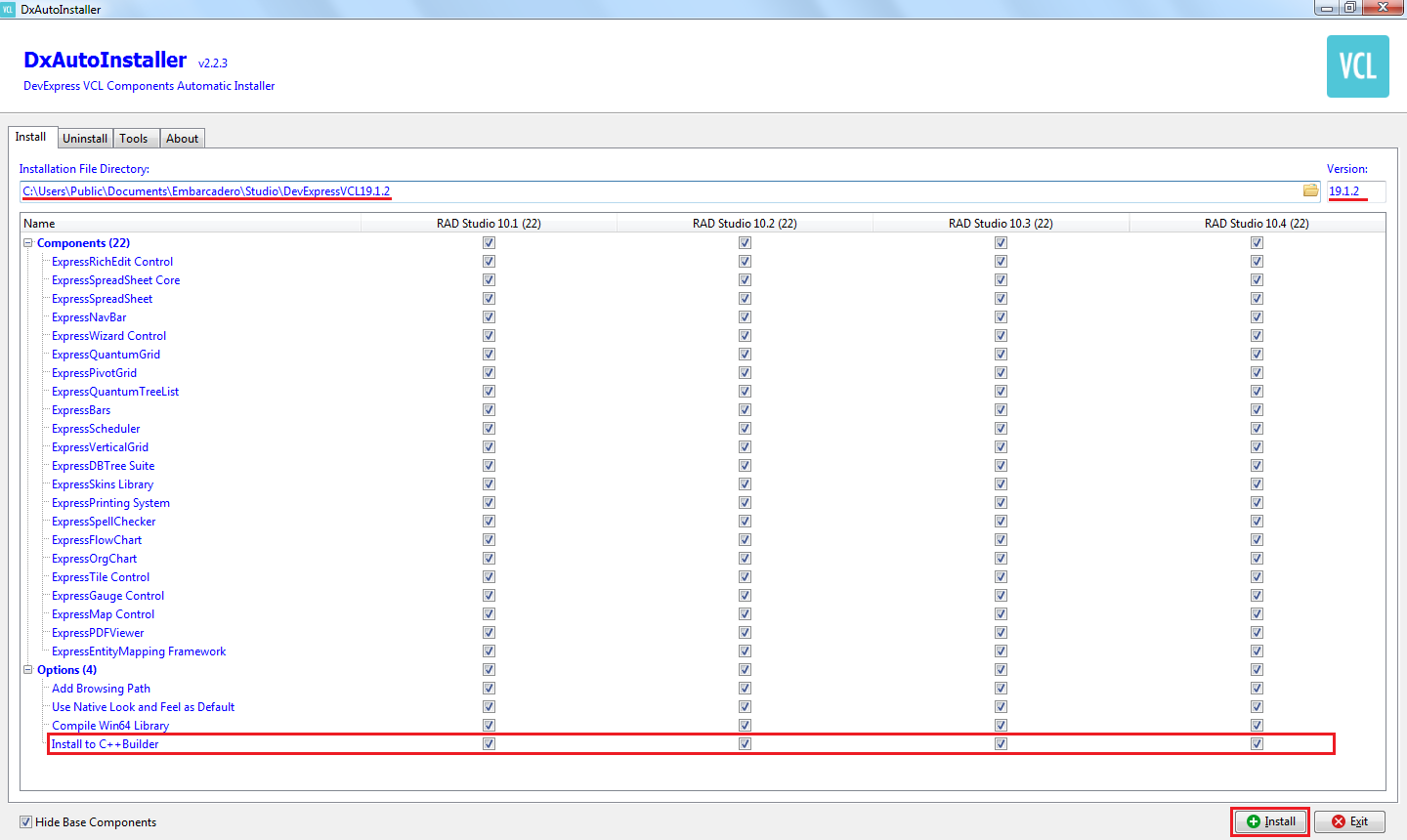Toggle Components checkbox under RAD Studio 10.1
Viewport: 1407px width, 840px height.
(x=489, y=243)
